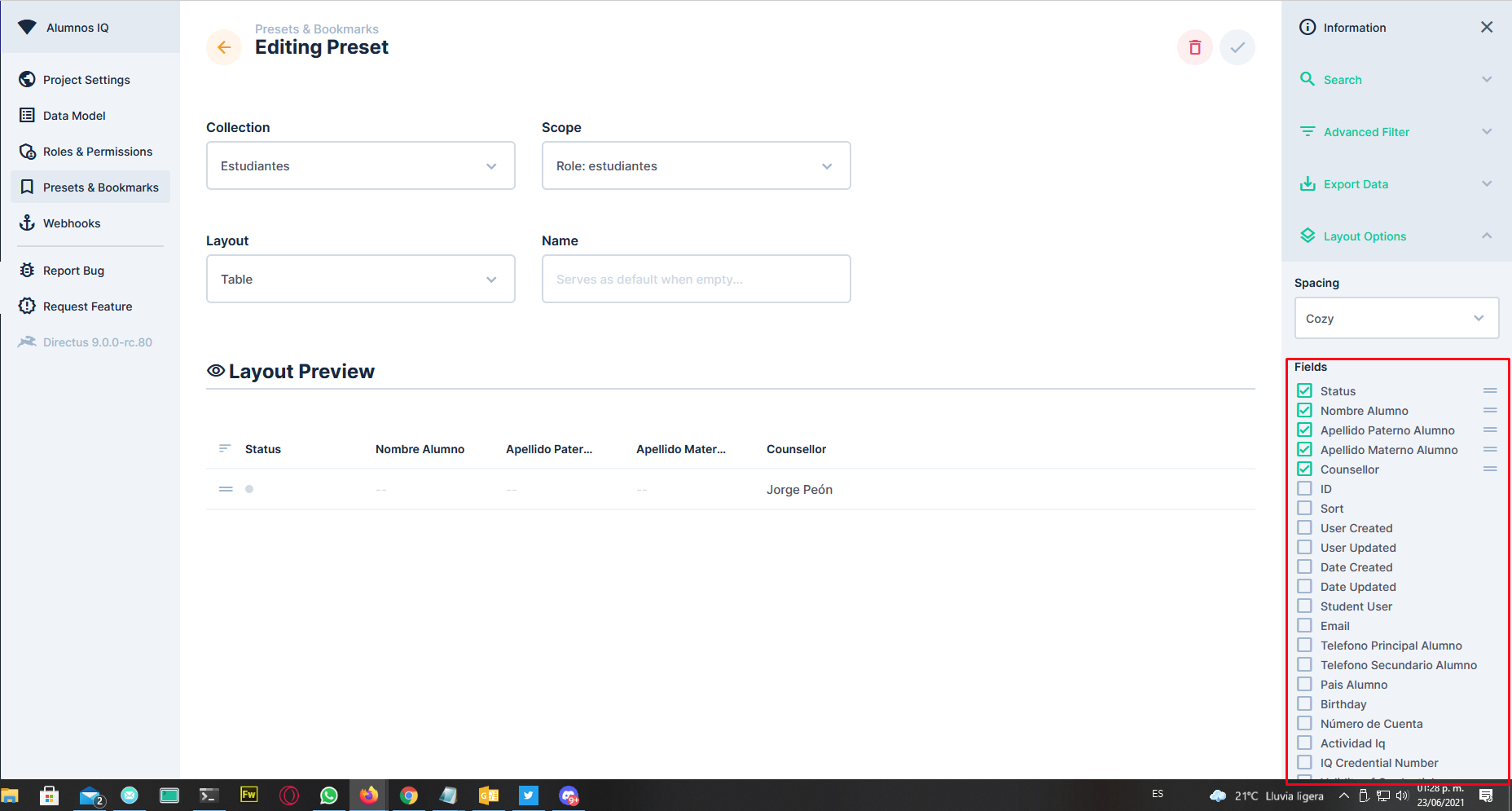Click the table sort icon beside Status header
The image size is (1512, 811).
225,448
